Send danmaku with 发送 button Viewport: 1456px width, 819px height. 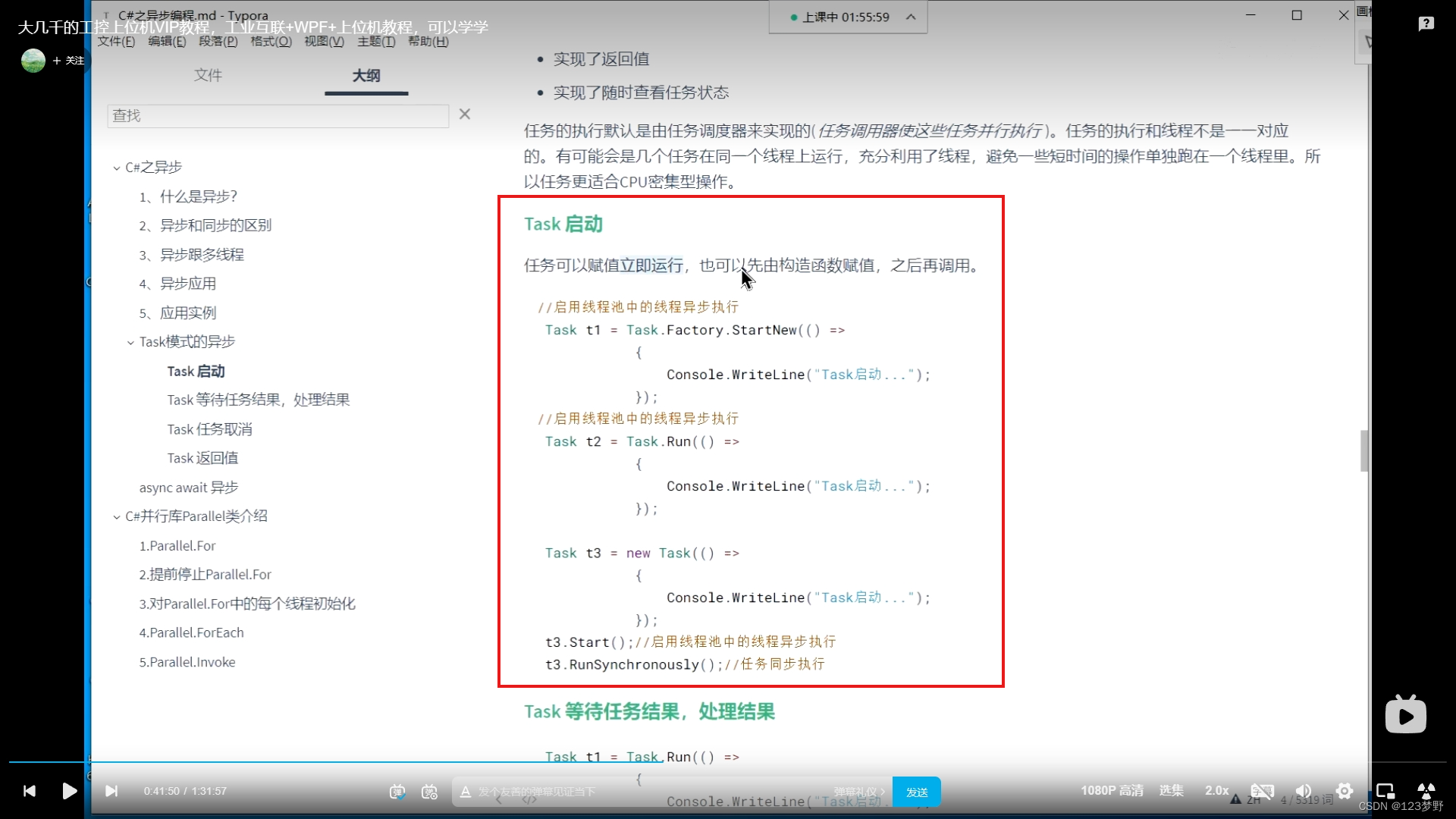click(x=917, y=792)
